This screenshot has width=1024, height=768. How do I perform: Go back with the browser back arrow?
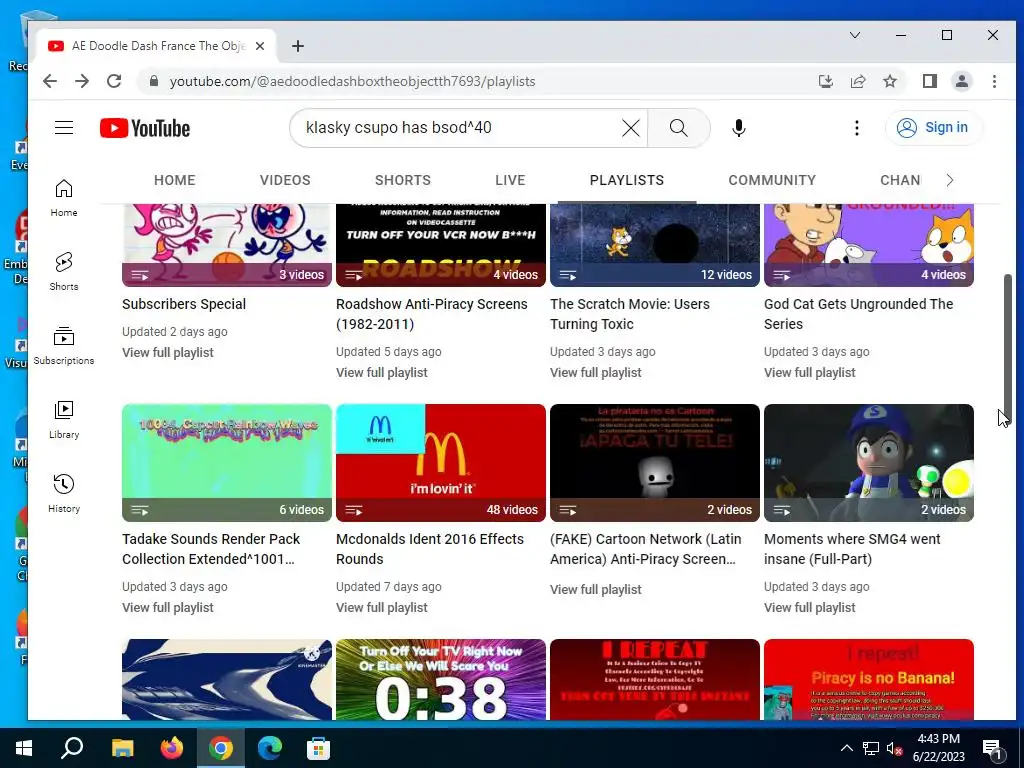(x=50, y=81)
